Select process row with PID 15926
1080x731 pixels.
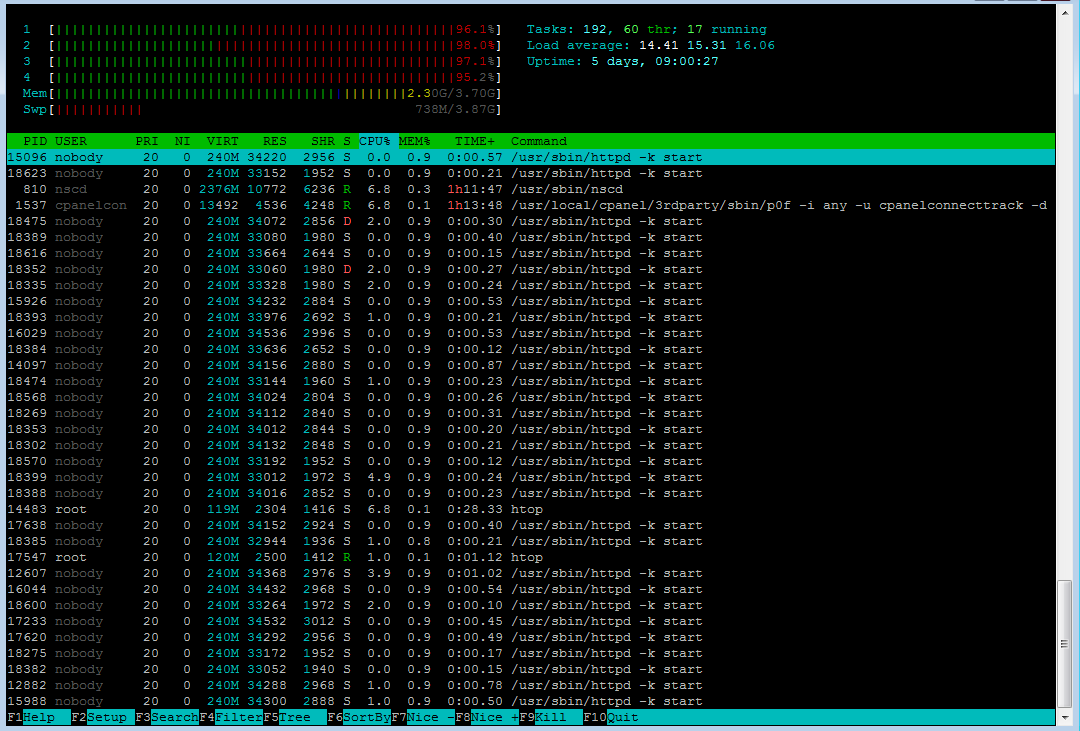coord(530,301)
